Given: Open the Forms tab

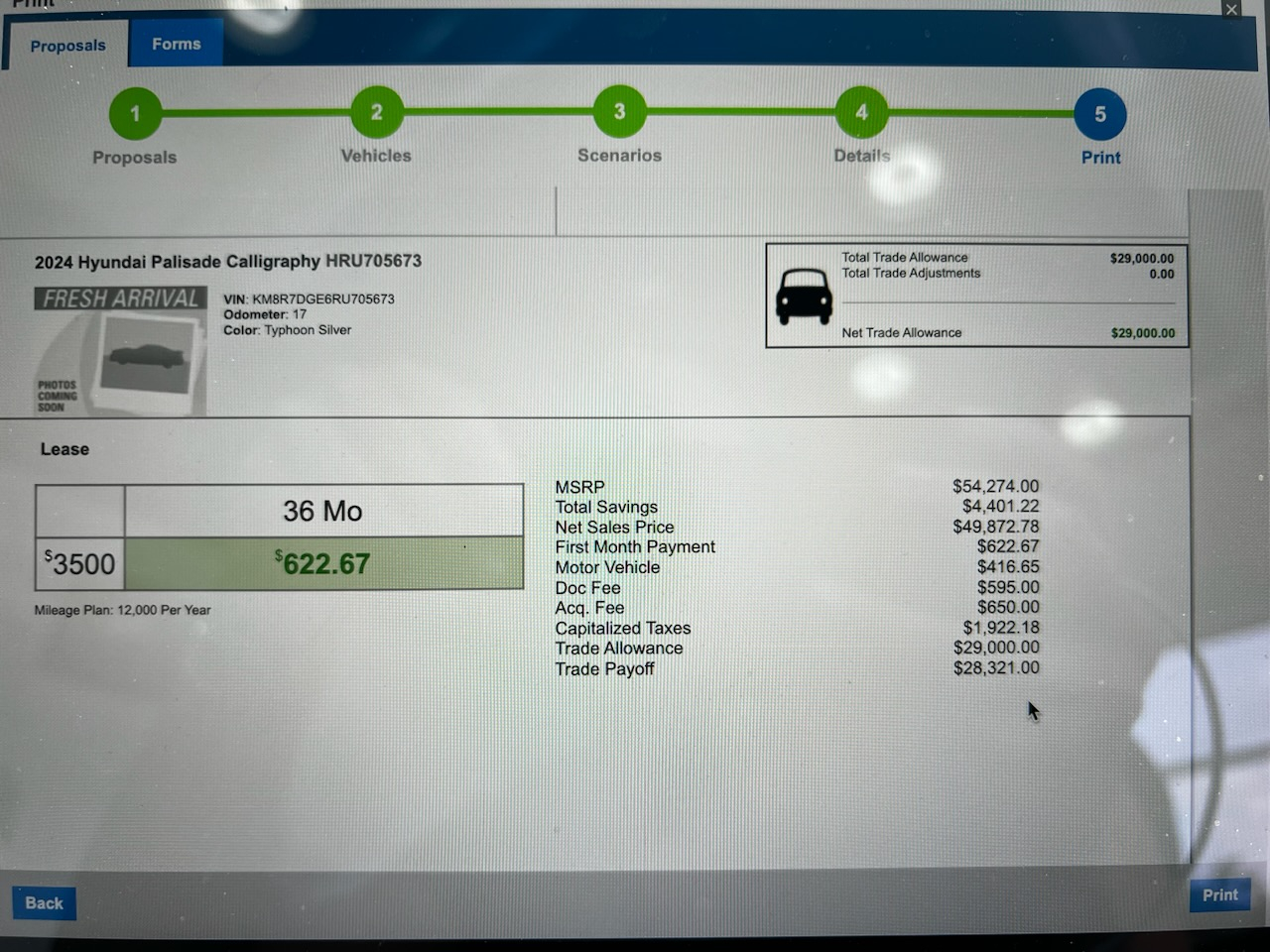Looking at the screenshot, I should 177,44.
